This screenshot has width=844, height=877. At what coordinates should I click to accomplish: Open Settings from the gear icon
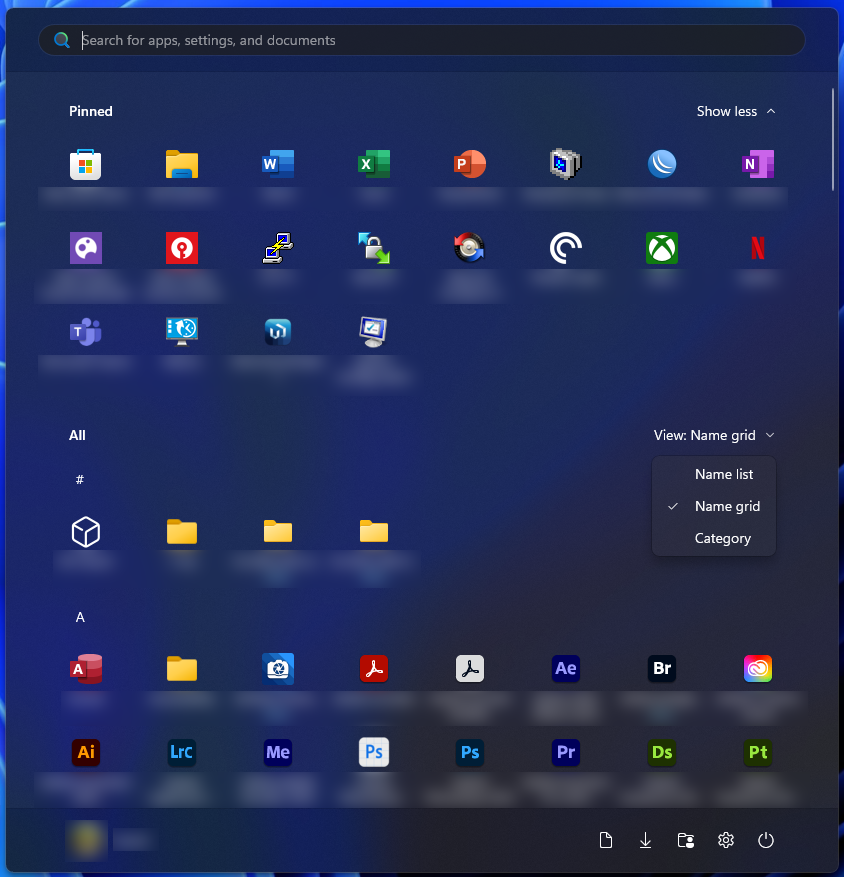[x=726, y=840]
